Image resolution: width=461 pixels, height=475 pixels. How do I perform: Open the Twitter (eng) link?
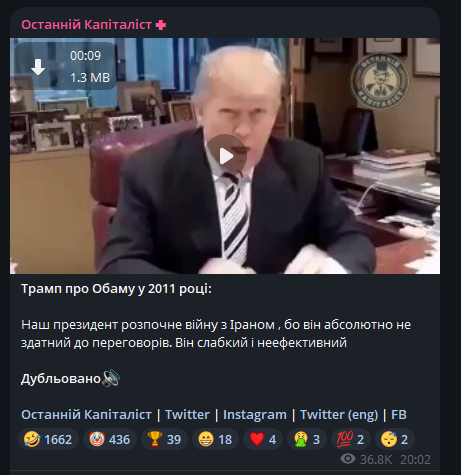point(339,415)
